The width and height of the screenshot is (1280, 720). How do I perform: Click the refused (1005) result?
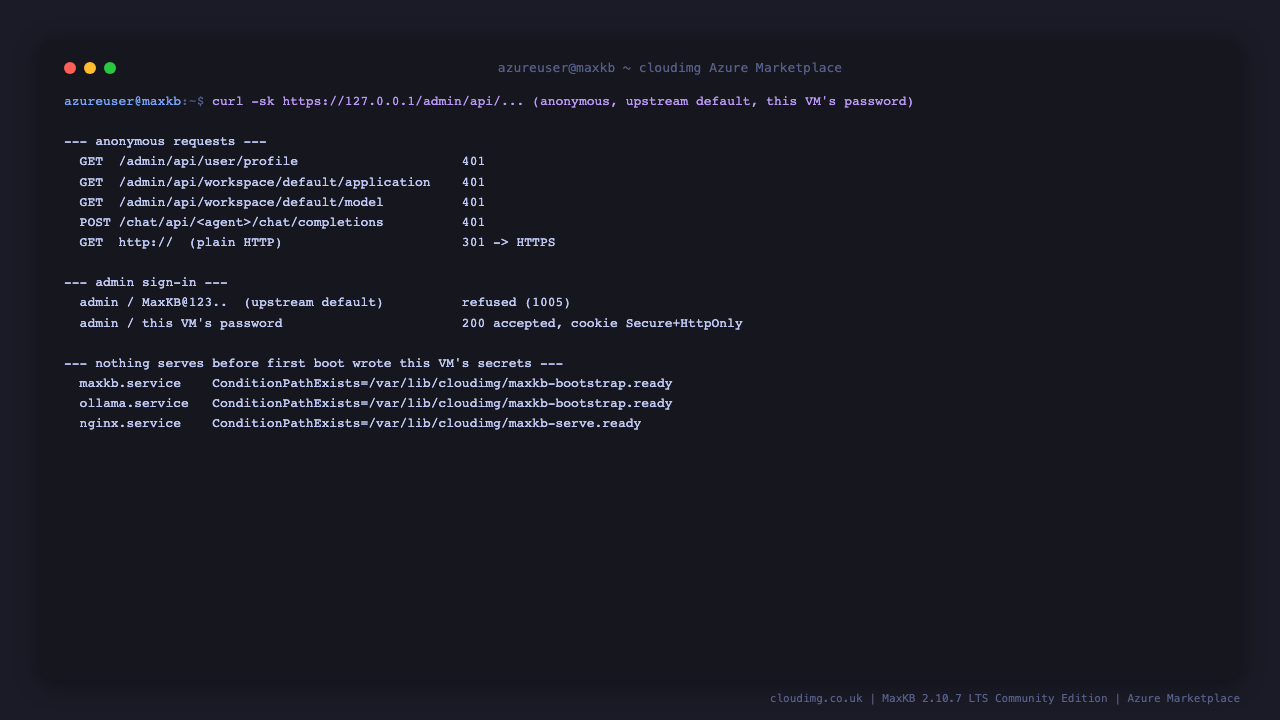tap(516, 302)
